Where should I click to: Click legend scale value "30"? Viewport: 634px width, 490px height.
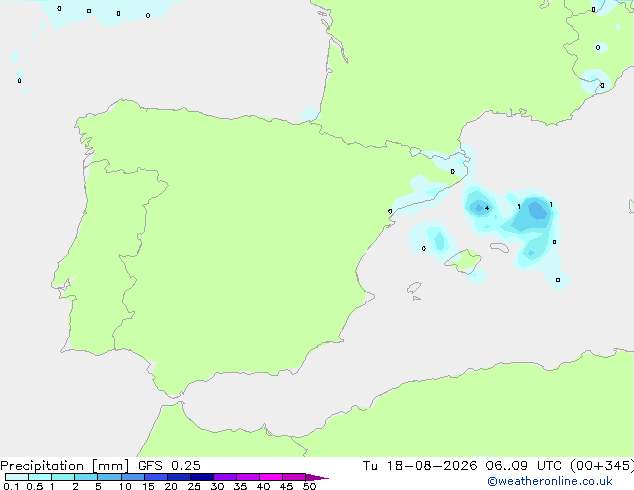click(217, 486)
